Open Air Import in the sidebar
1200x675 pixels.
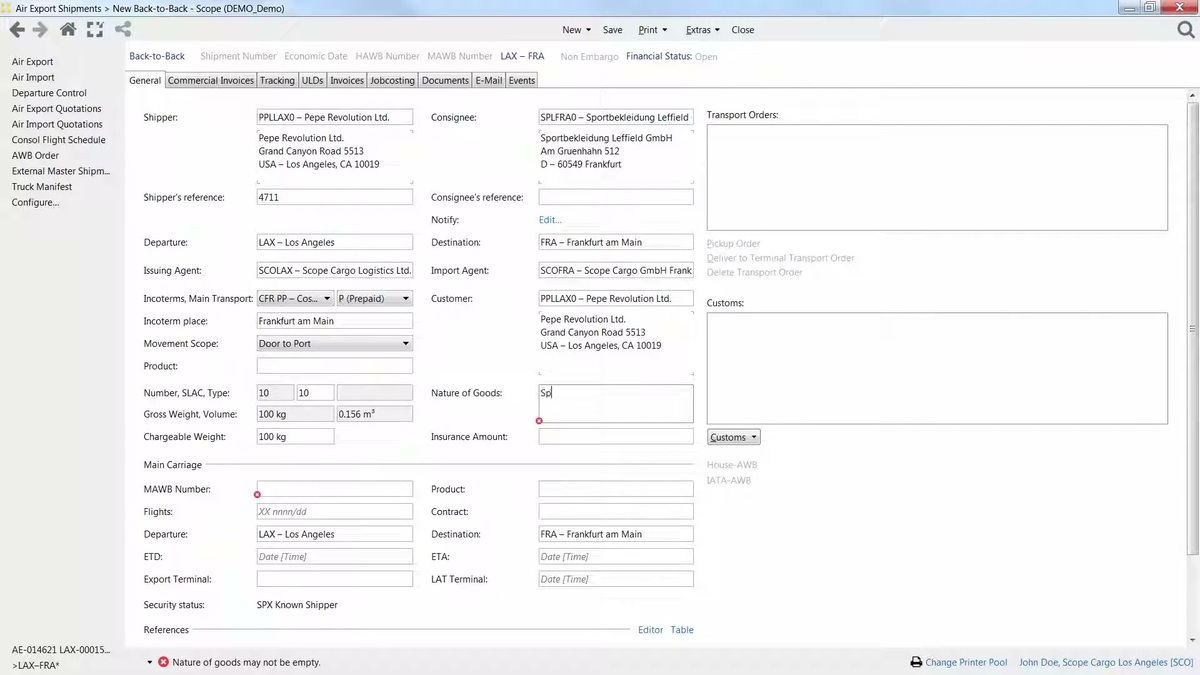[33, 77]
